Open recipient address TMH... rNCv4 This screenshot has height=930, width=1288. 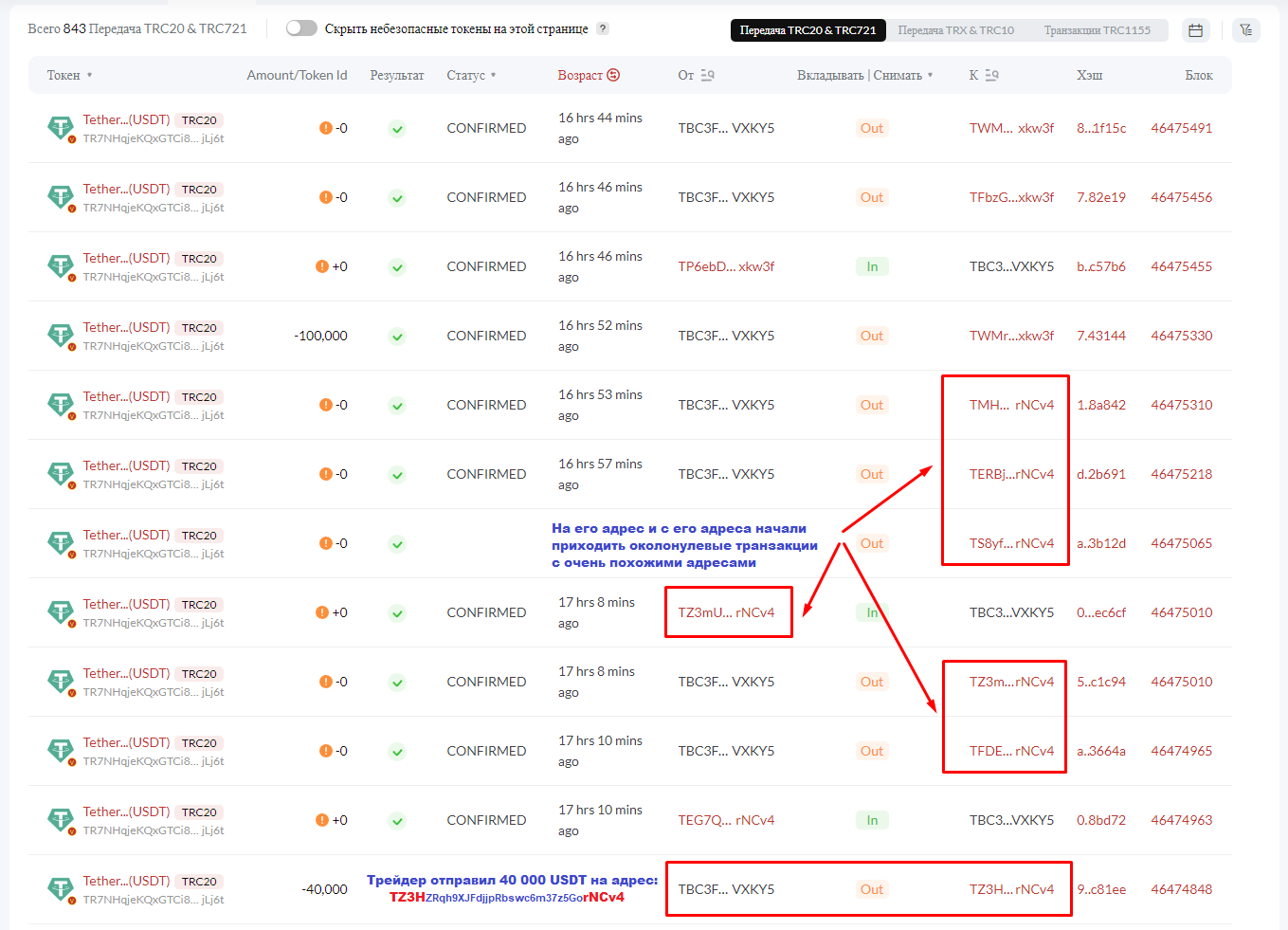(x=1011, y=405)
